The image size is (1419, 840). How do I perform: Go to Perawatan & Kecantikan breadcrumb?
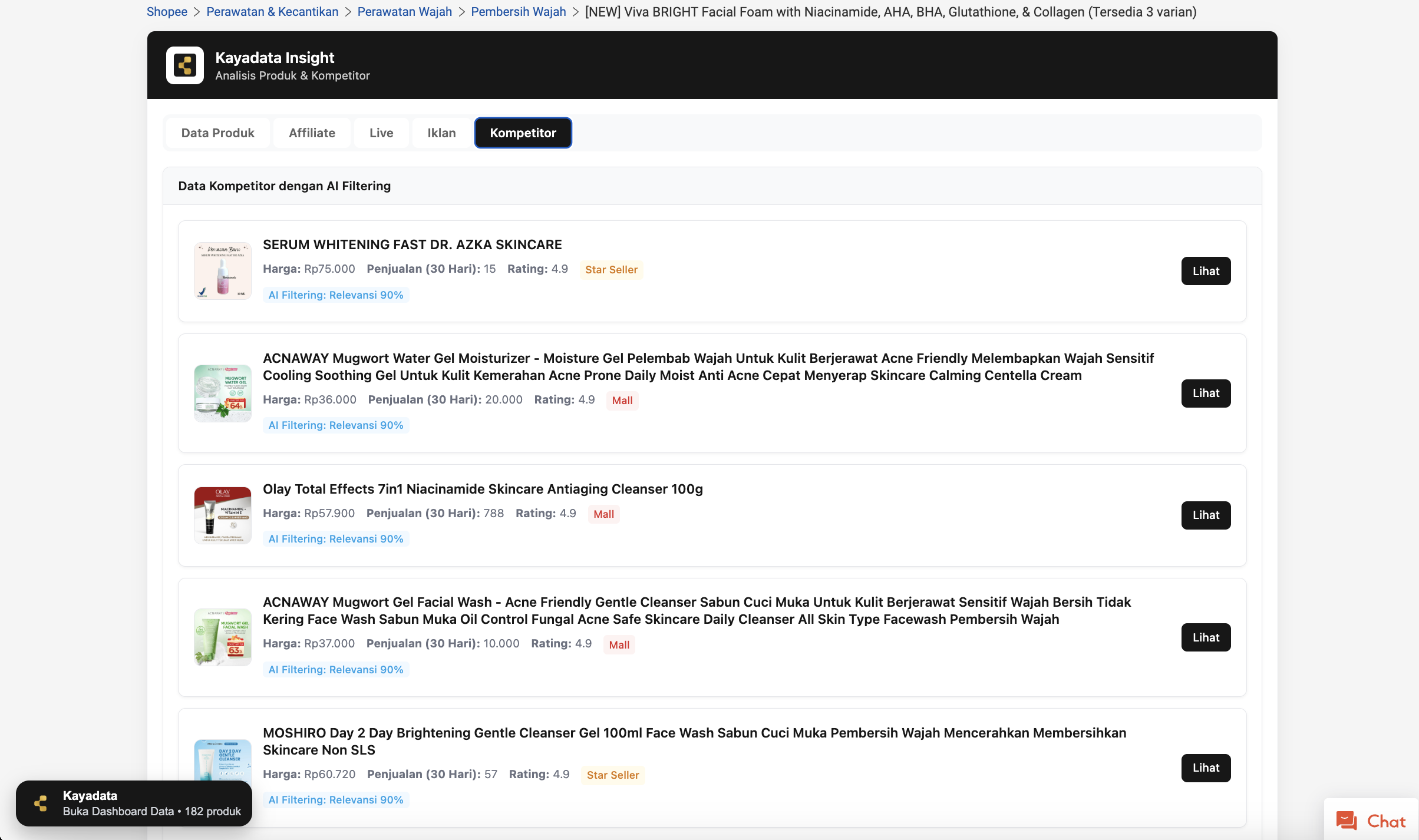(x=272, y=12)
